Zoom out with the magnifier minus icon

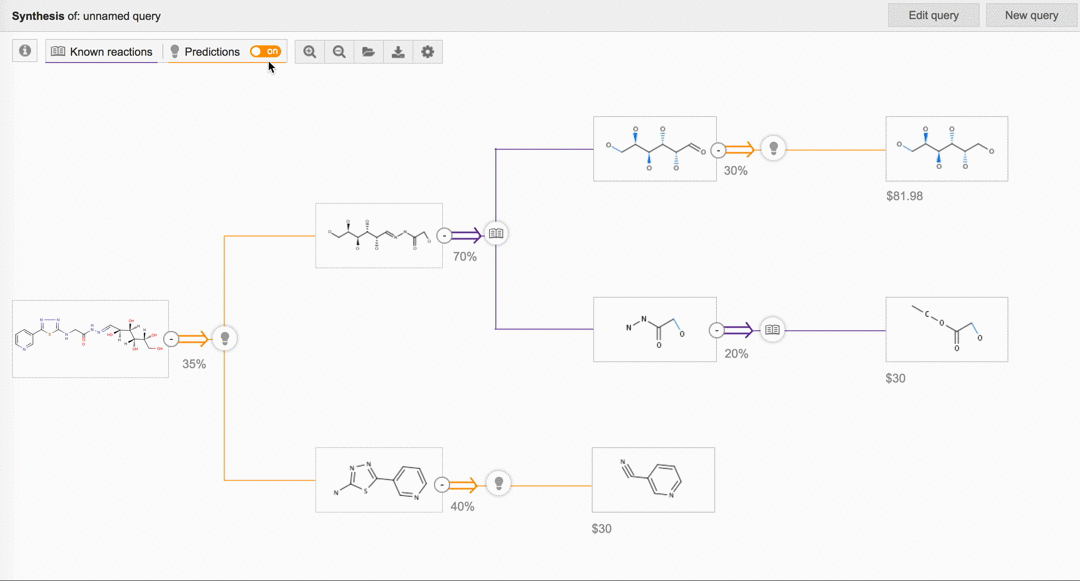(x=339, y=52)
